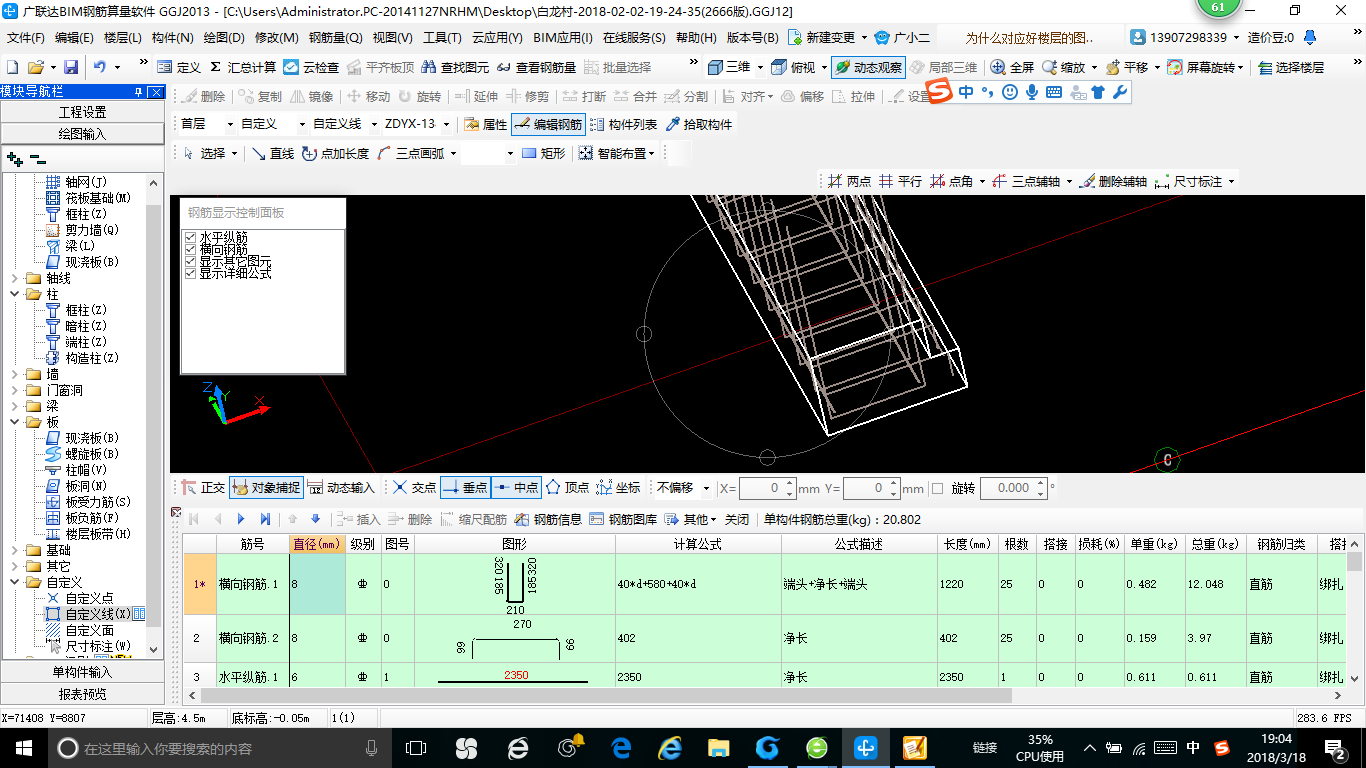Viewport: 1366px width, 768px height.
Task: Open 属性 properties panel
Action: 486,124
